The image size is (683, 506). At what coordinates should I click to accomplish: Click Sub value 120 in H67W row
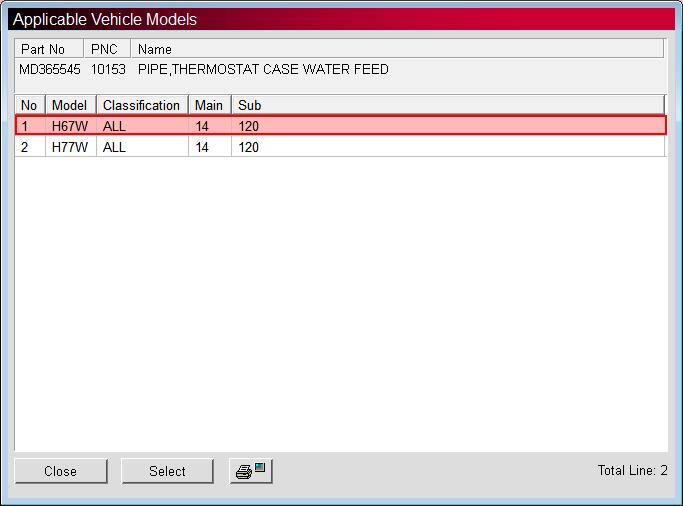click(249, 126)
